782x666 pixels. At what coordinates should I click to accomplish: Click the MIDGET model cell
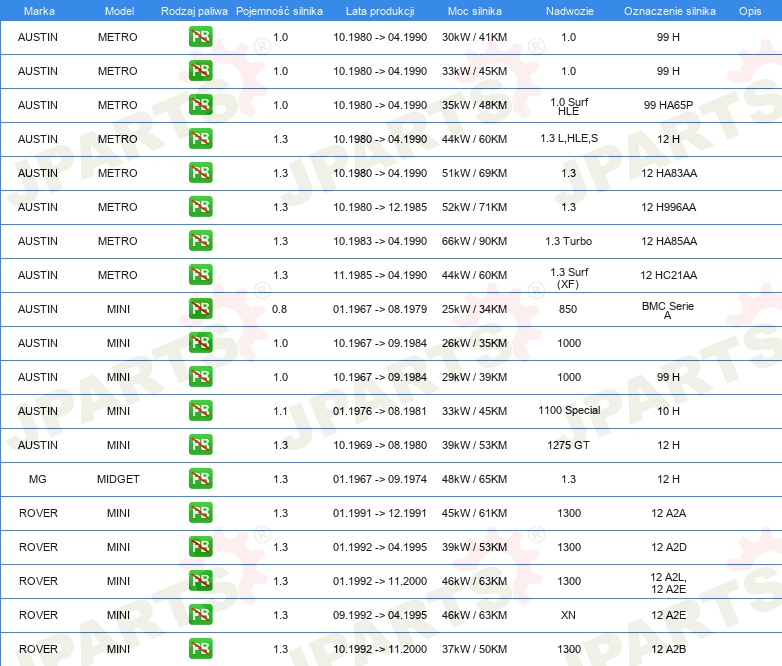tap(118, 479)
